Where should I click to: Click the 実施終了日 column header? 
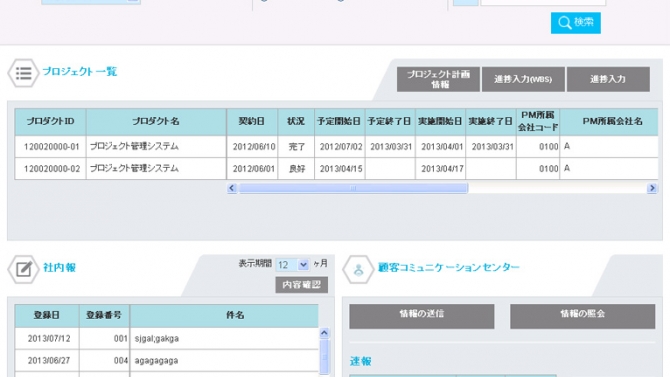click(x=491, y=122)
